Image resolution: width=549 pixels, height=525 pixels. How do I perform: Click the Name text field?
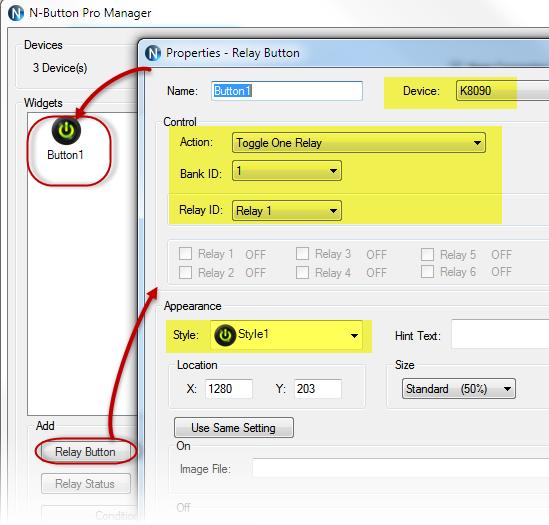click(x=287, y=91)
